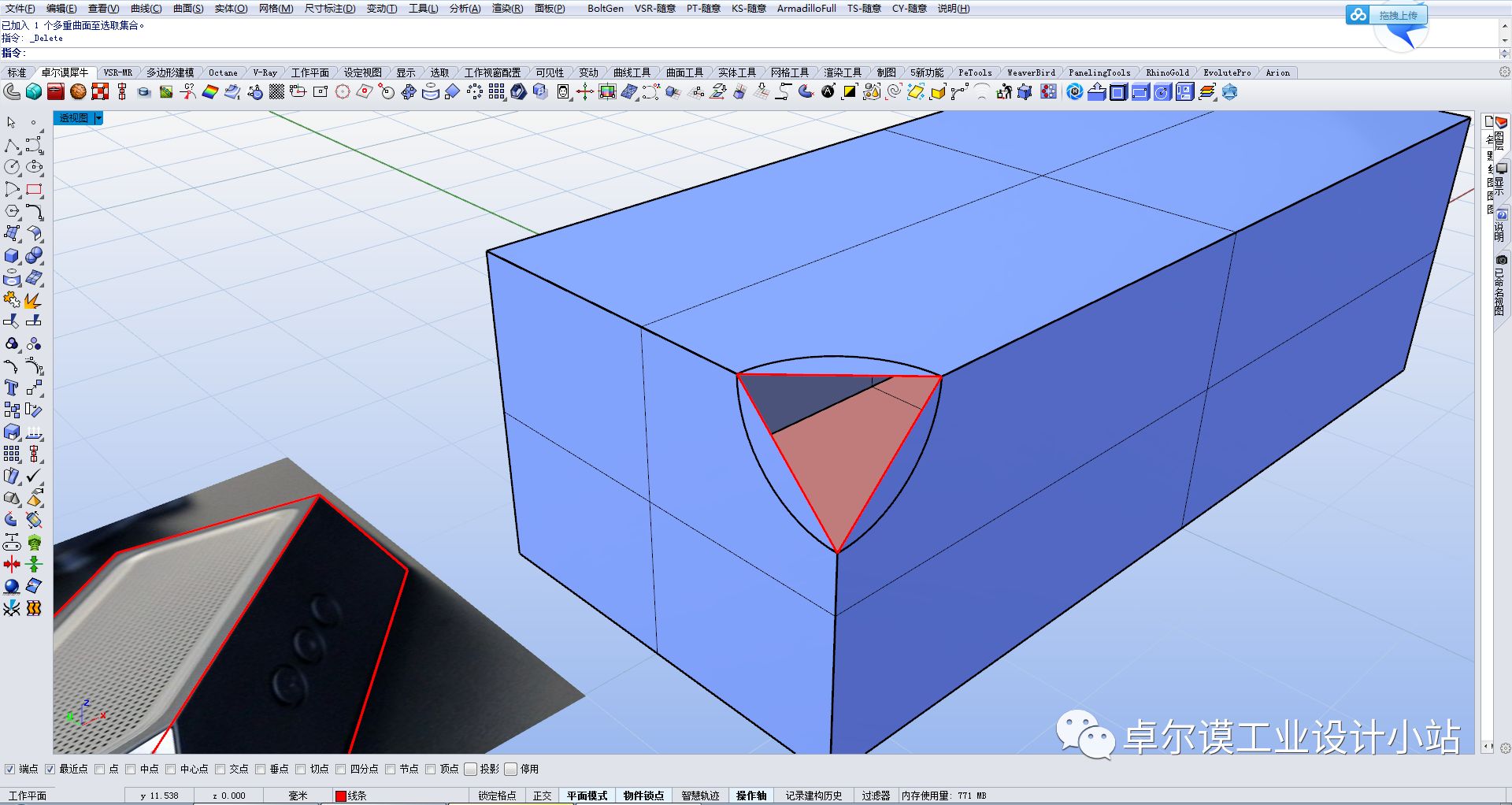Image resolution: width=1512 pixels, height=805 pixels.
Task: Click the green head icon in sidebar
Action: point(34,543)
